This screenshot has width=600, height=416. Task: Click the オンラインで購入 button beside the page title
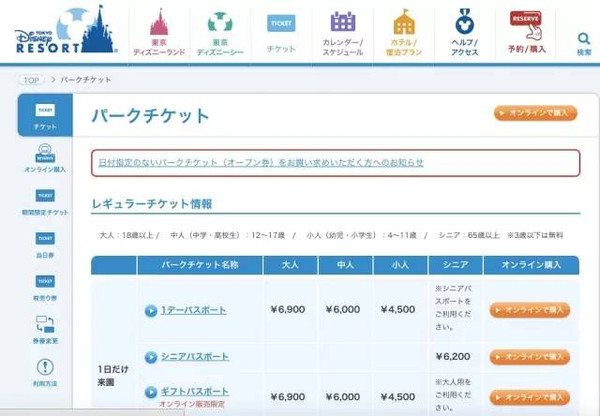click(535, 113)
